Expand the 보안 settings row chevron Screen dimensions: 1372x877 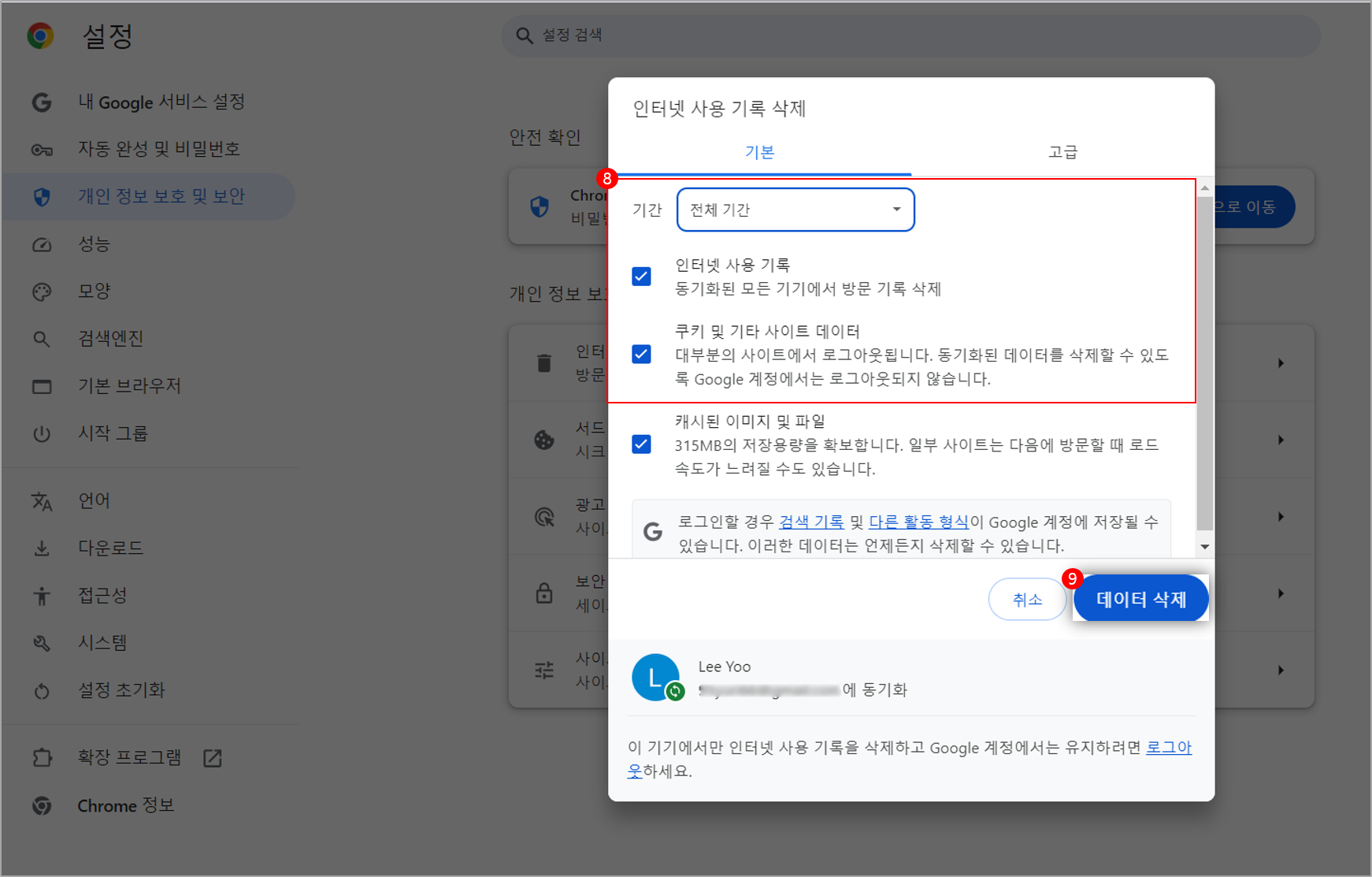(1280, 593)
